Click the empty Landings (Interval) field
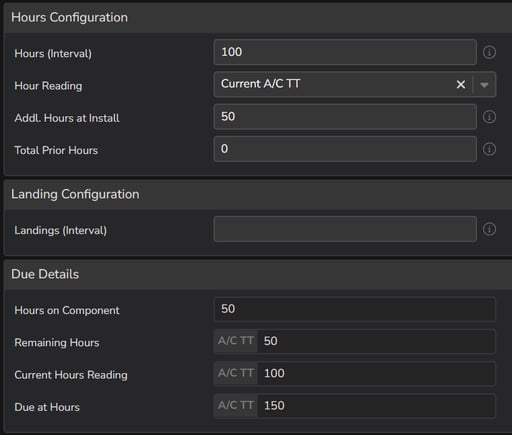 pyautogui.click(x=345, y=229)
